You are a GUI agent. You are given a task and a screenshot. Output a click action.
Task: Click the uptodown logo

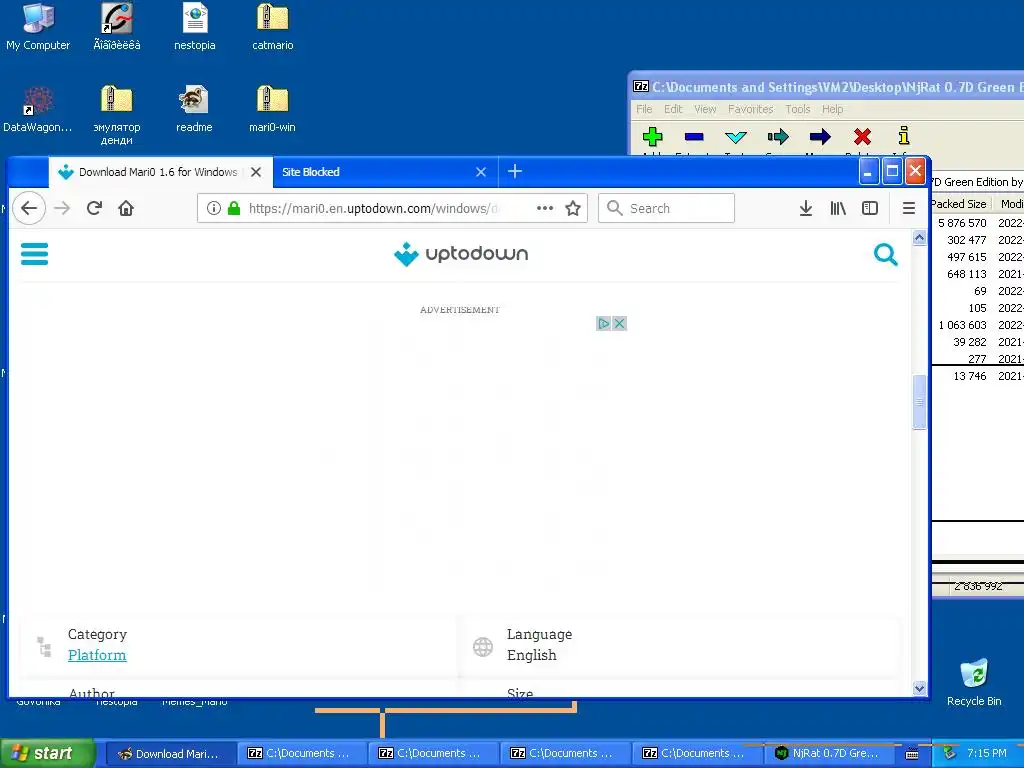pos(461,254)
